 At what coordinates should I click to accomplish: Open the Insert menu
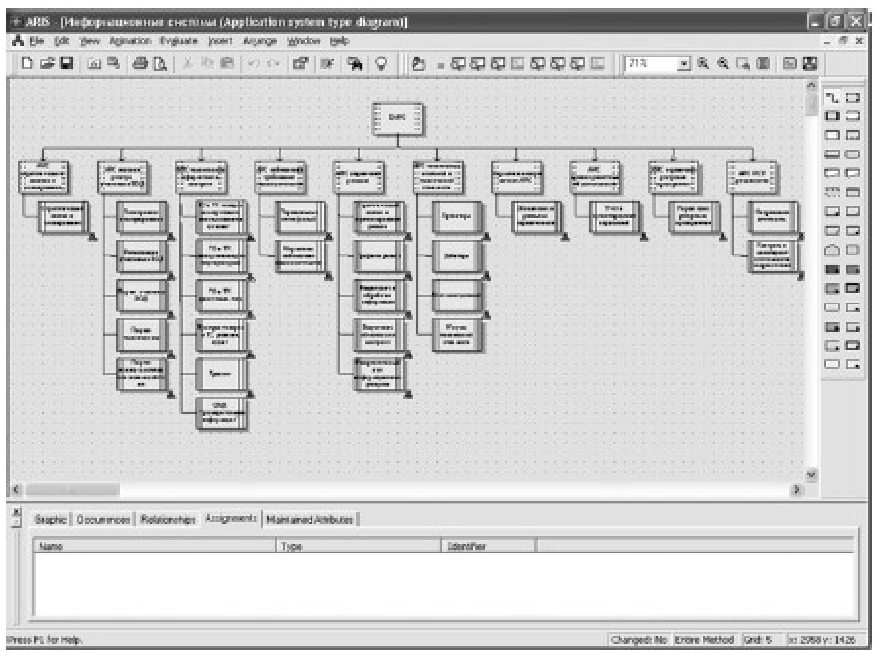pos(220,41)
